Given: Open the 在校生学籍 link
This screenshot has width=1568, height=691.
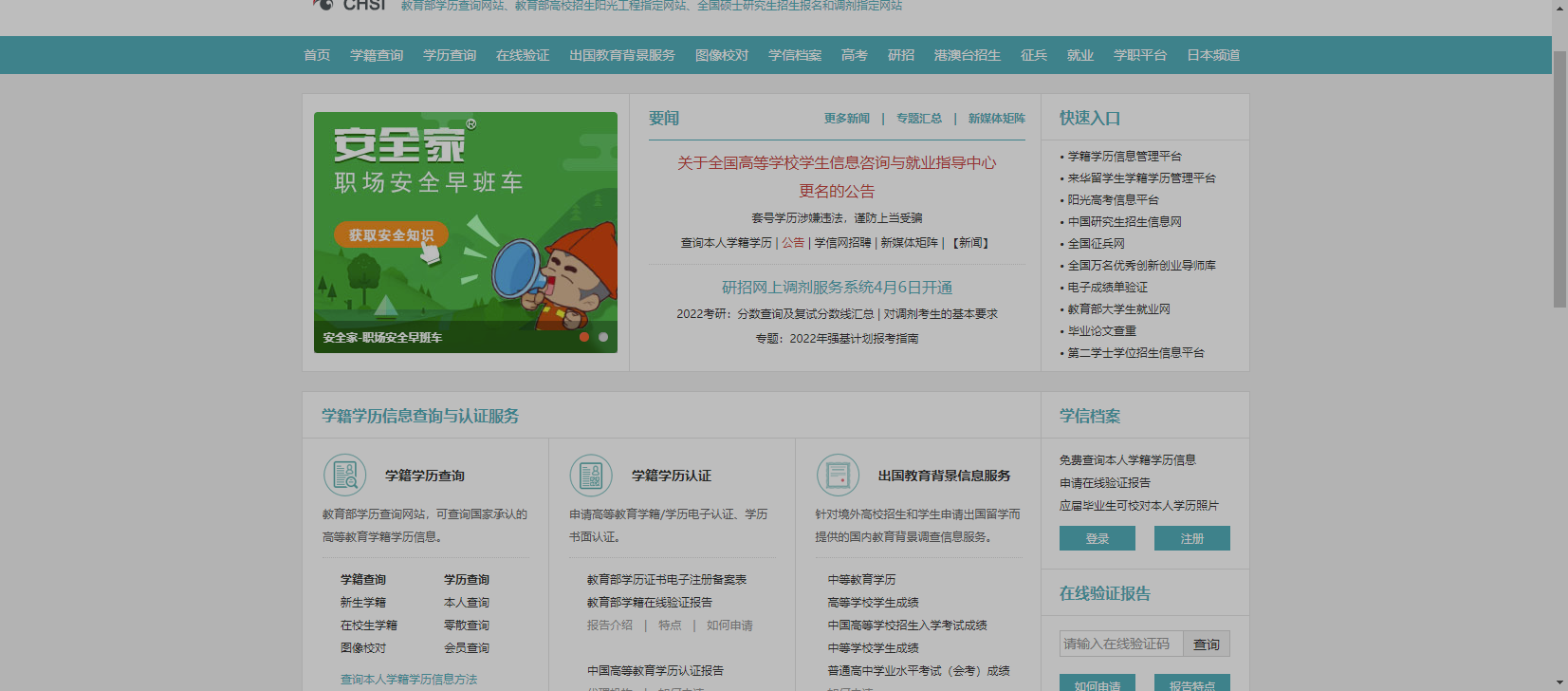Looking at the screenshot, I should coord(369,626).
